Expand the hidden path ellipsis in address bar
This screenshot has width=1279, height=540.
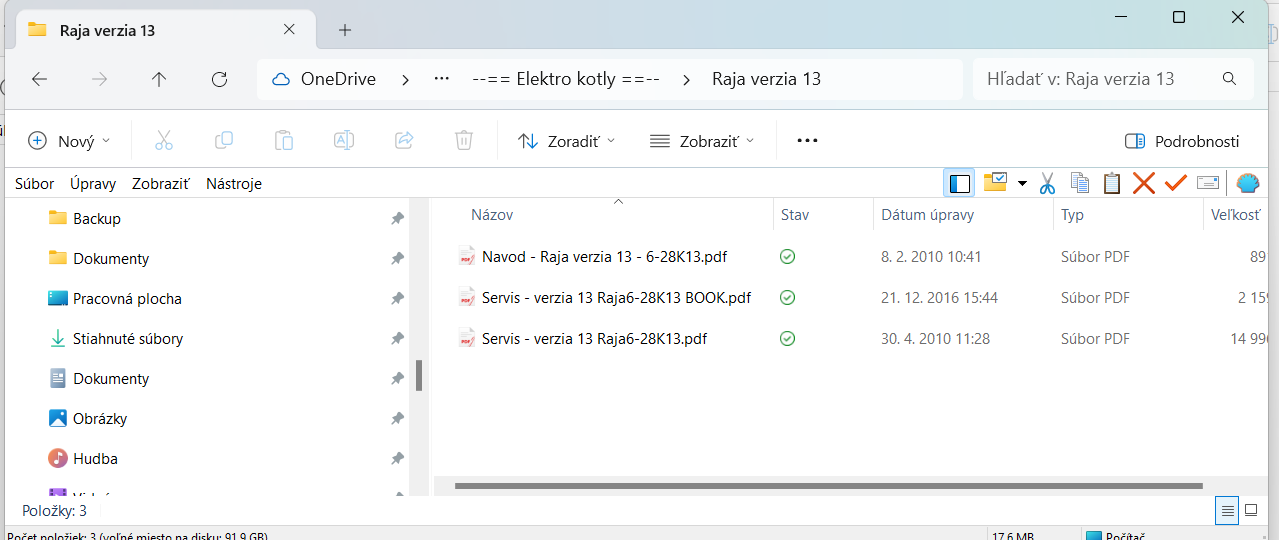(x=442, y=79)
